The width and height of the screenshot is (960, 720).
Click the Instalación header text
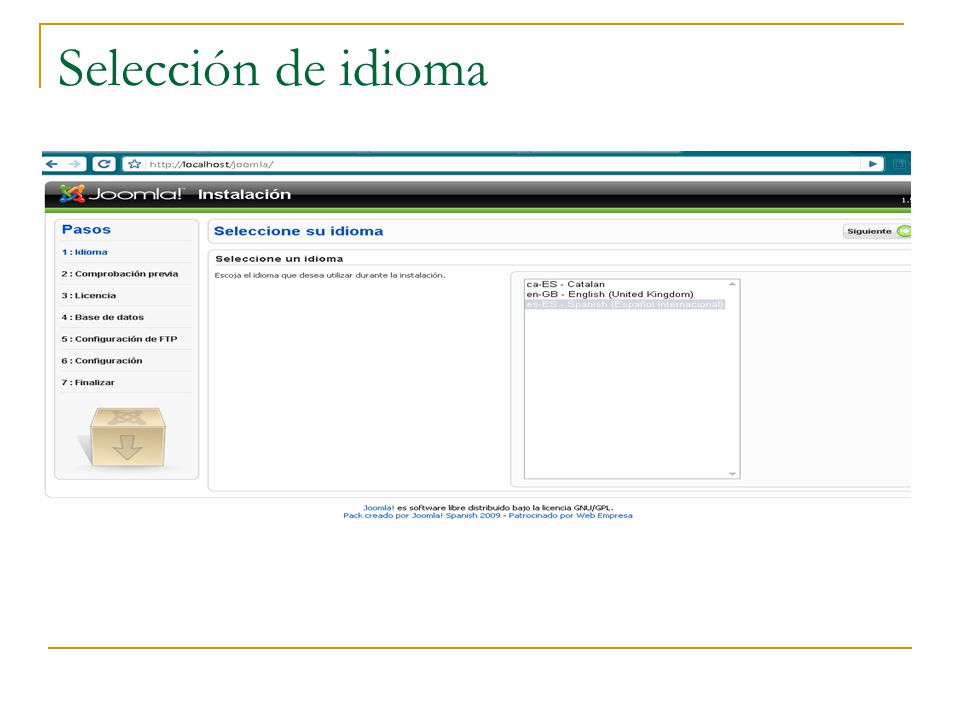tap(244, 194)
